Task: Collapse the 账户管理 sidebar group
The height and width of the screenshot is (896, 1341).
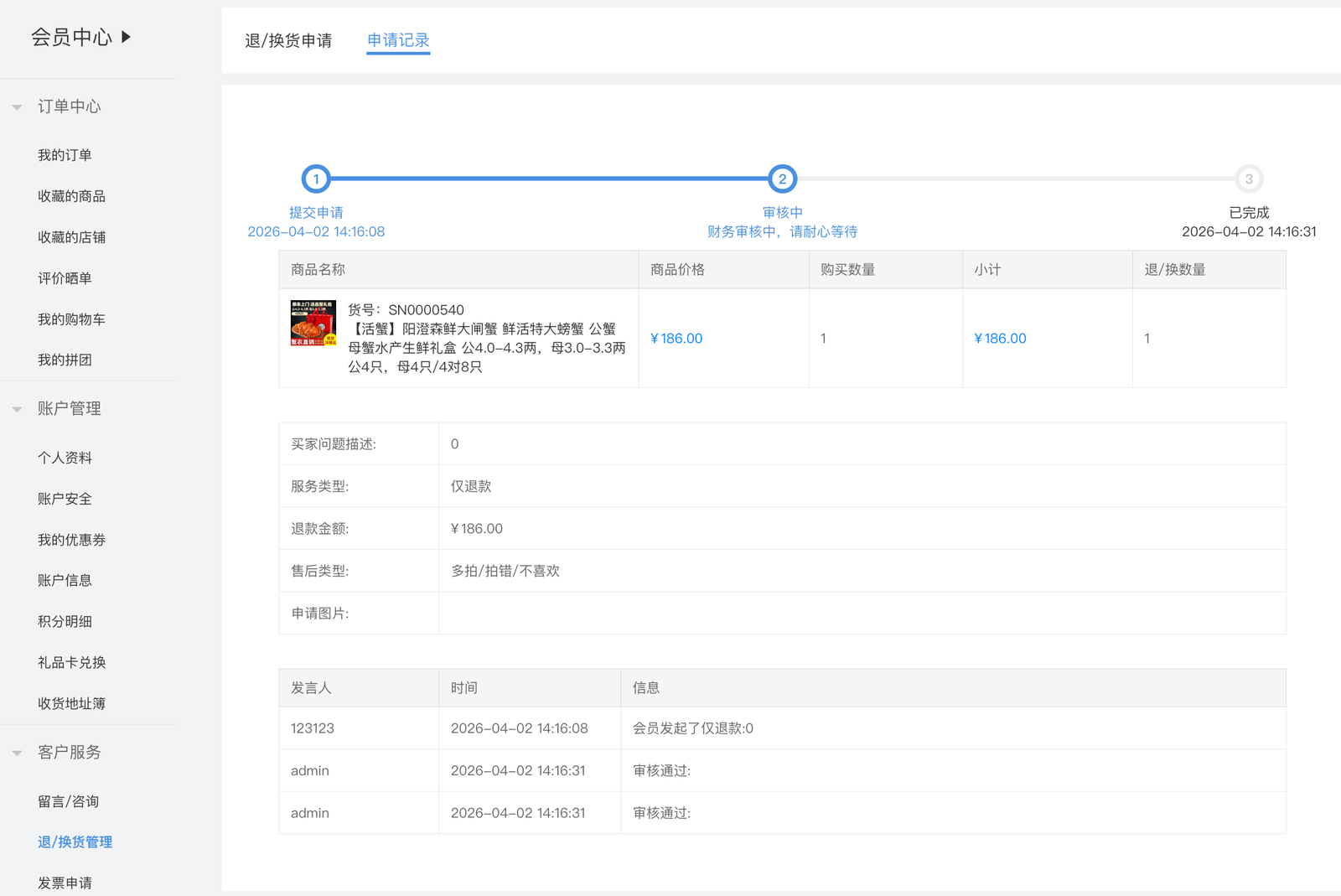Action: (17, 409)
